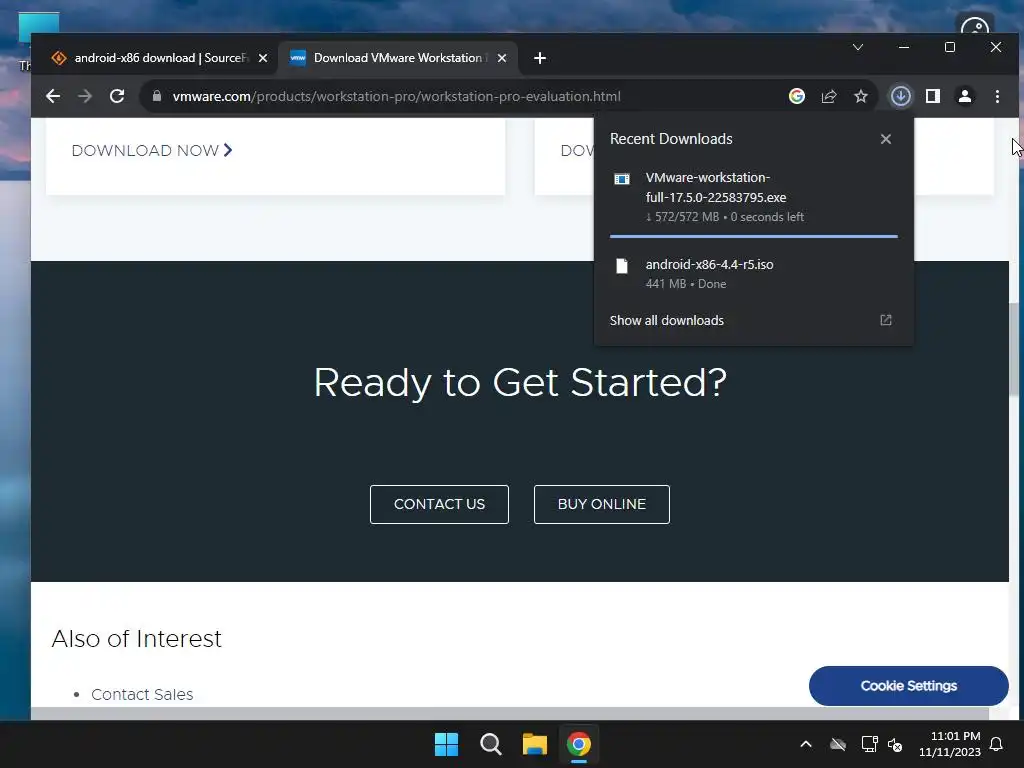The image size is (1024, 768).
Task: Close the android-x86 SourceForge tab
Action: click(263, 58)
